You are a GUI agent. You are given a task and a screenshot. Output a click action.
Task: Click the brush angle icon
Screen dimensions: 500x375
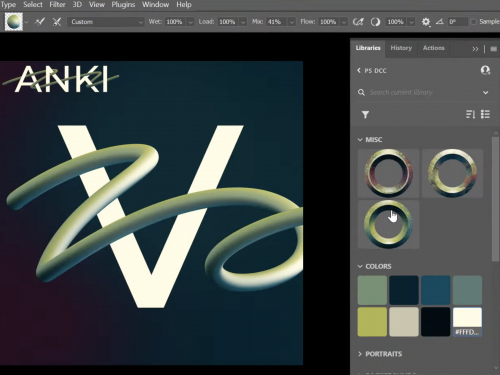[440, 22]
